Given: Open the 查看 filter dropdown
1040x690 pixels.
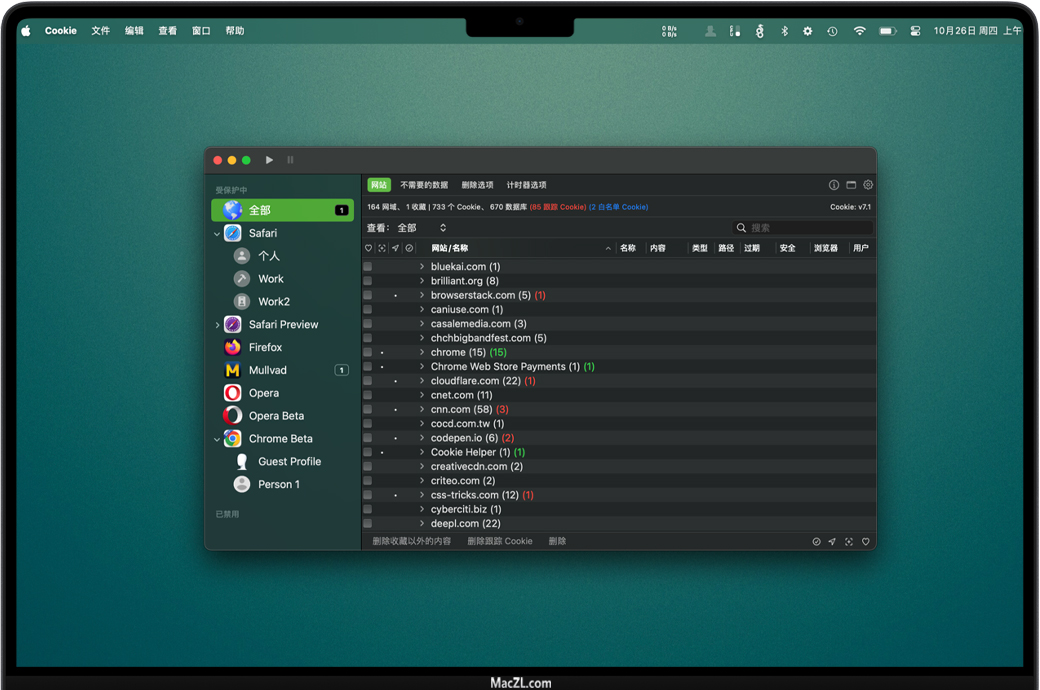Looking at the screenshot, I should pyautogui.click(x=421, y=228).
